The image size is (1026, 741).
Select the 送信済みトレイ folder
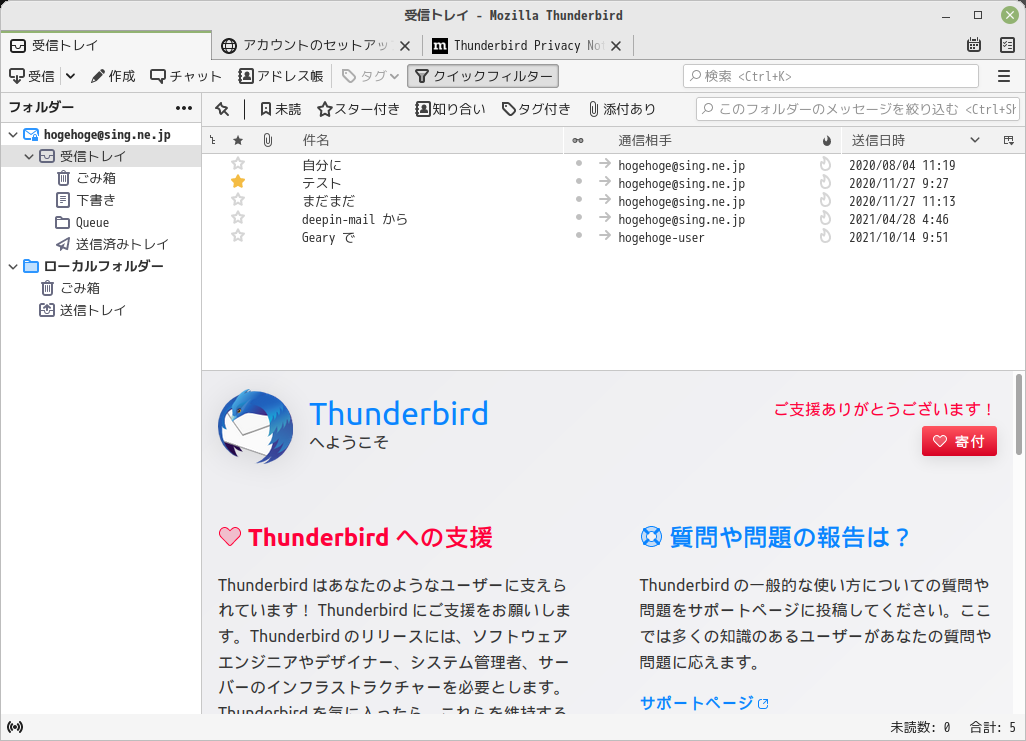pos(113,244)
